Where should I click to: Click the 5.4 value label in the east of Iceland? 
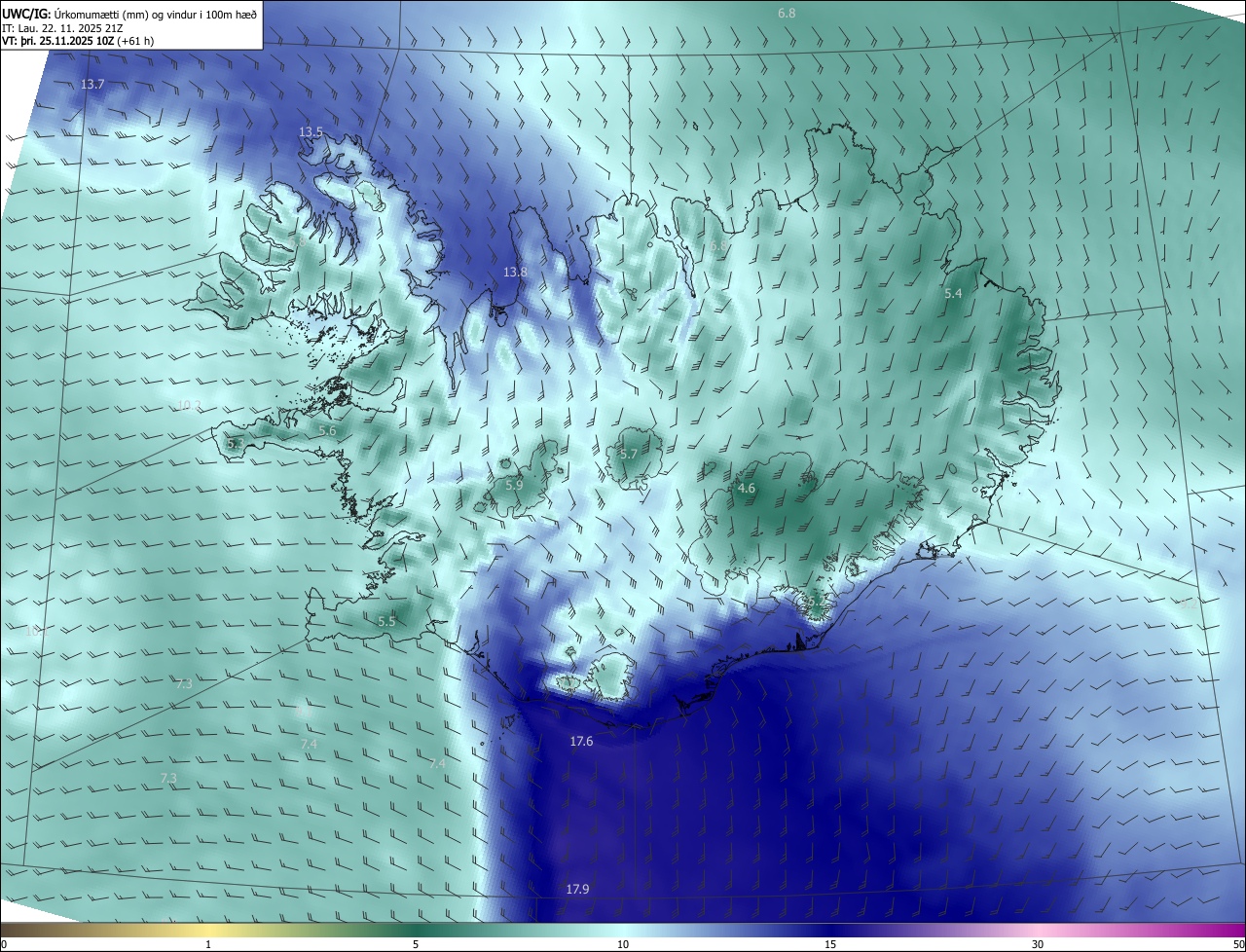coord(953,293)
